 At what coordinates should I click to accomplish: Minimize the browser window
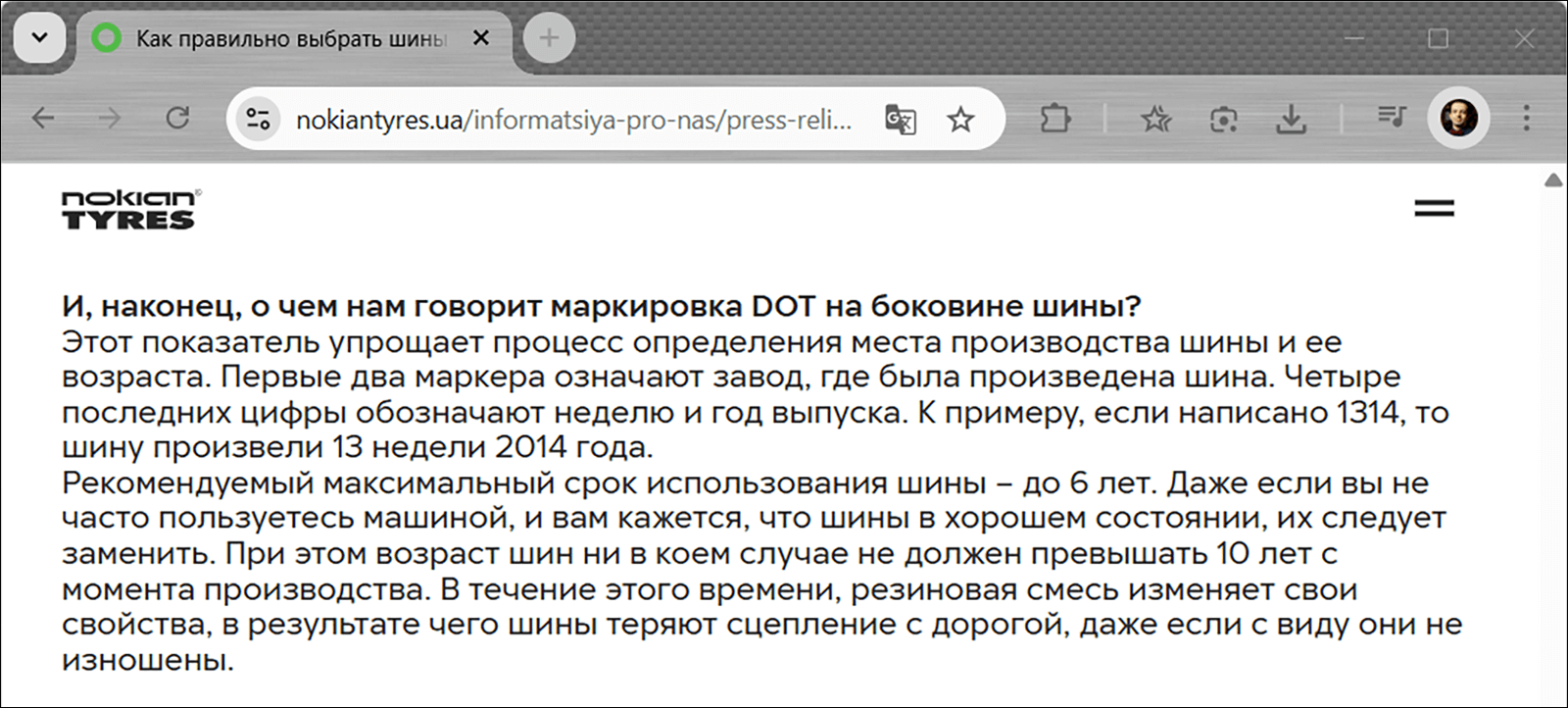[1355, 38]
